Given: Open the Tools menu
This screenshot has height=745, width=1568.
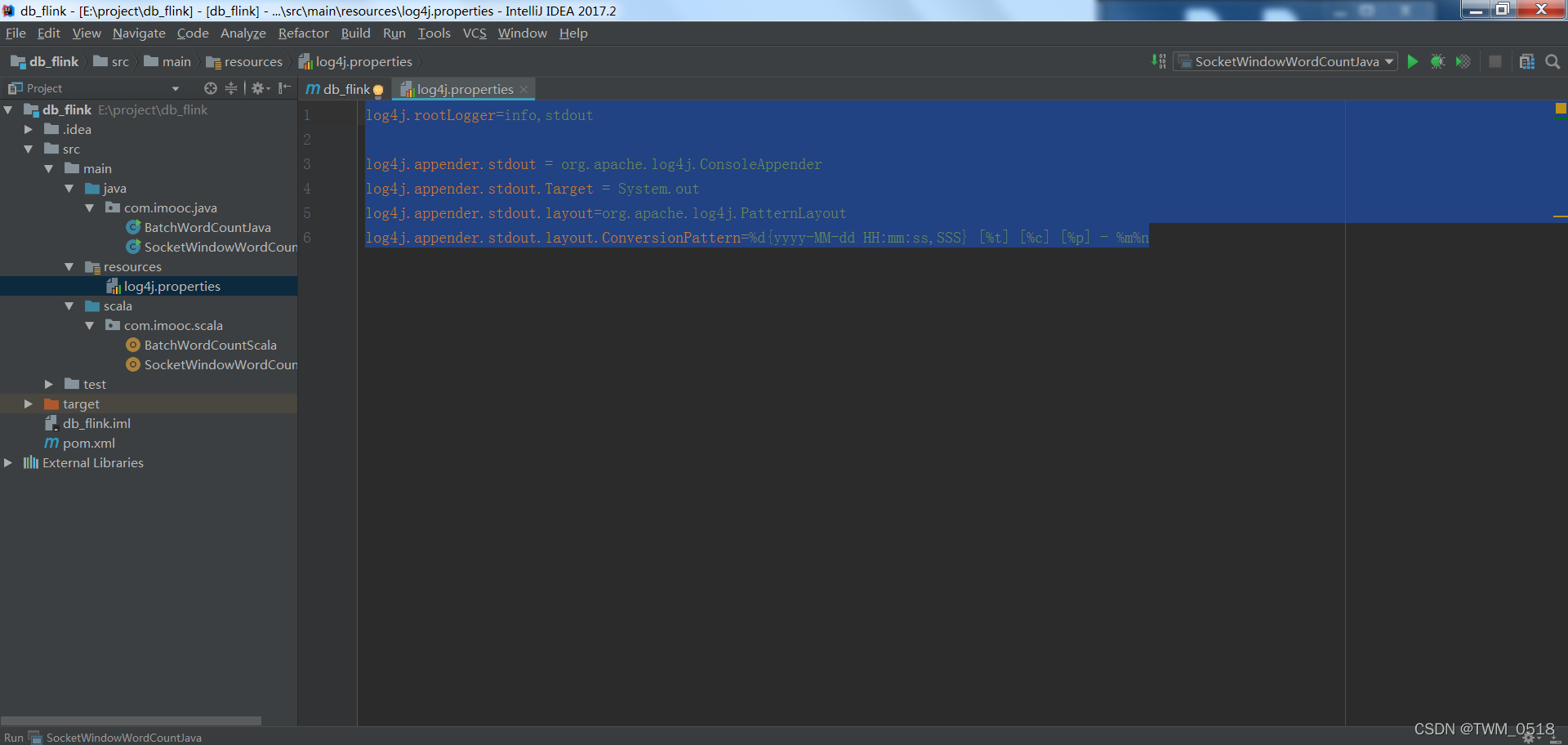Looking at the screenshot, I should pos(434,33).
